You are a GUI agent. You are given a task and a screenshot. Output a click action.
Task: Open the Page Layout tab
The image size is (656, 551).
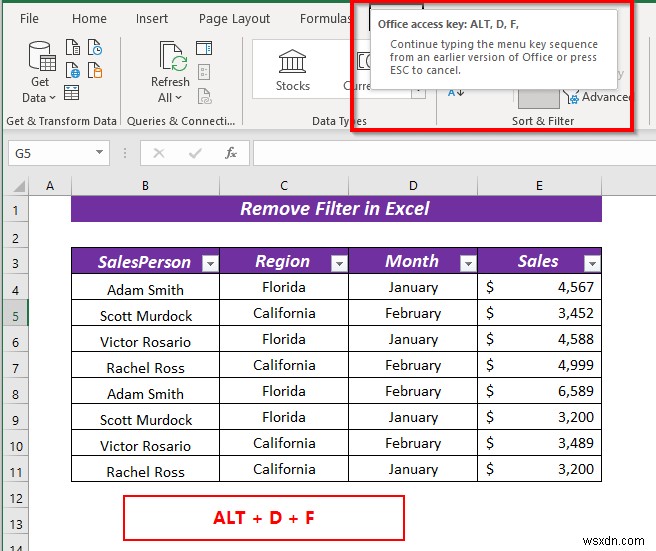234,18
